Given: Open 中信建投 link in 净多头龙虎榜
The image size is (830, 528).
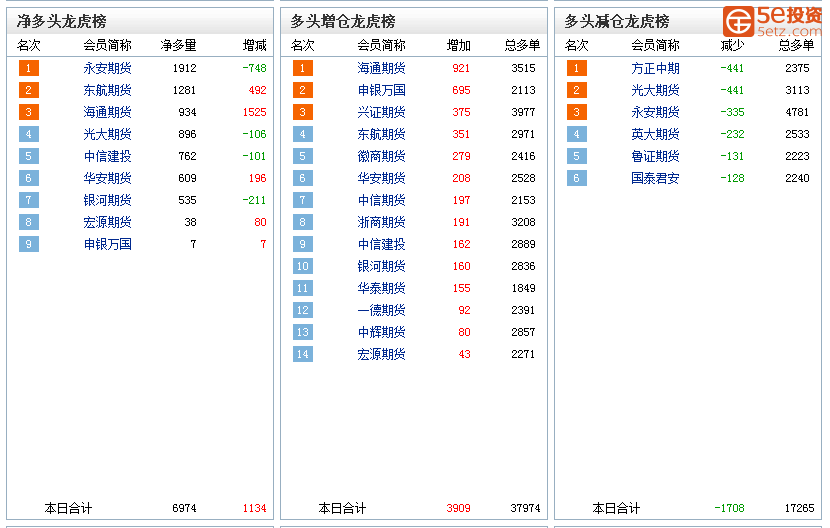Looking at the screenshot, I should (107, 156).
